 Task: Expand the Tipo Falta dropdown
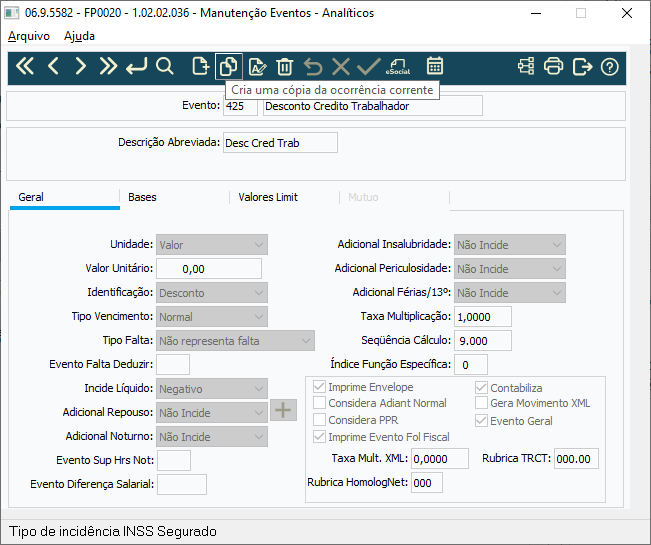[x=234, y=341]
